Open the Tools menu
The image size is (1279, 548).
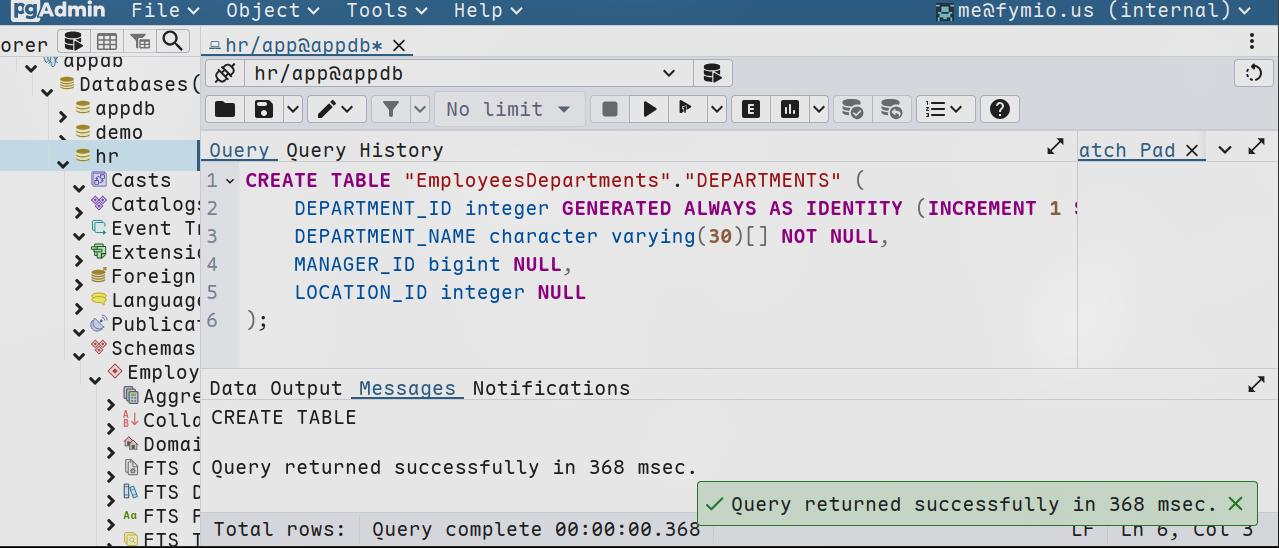tap(387, 11)
